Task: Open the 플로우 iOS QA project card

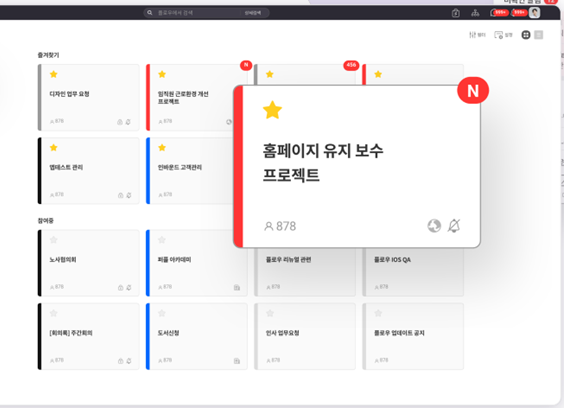Action: [413, 272]
